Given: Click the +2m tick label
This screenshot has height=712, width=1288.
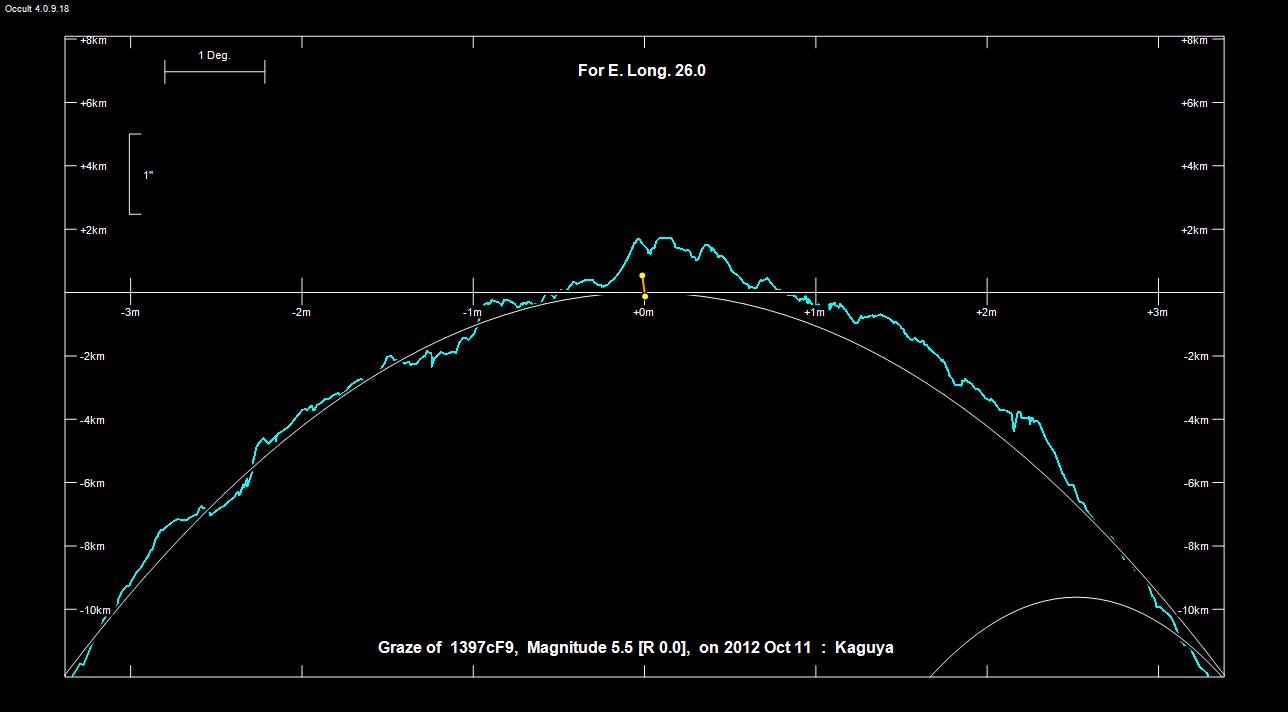Looking at the screenshot, I should click(x=986, y=313).
